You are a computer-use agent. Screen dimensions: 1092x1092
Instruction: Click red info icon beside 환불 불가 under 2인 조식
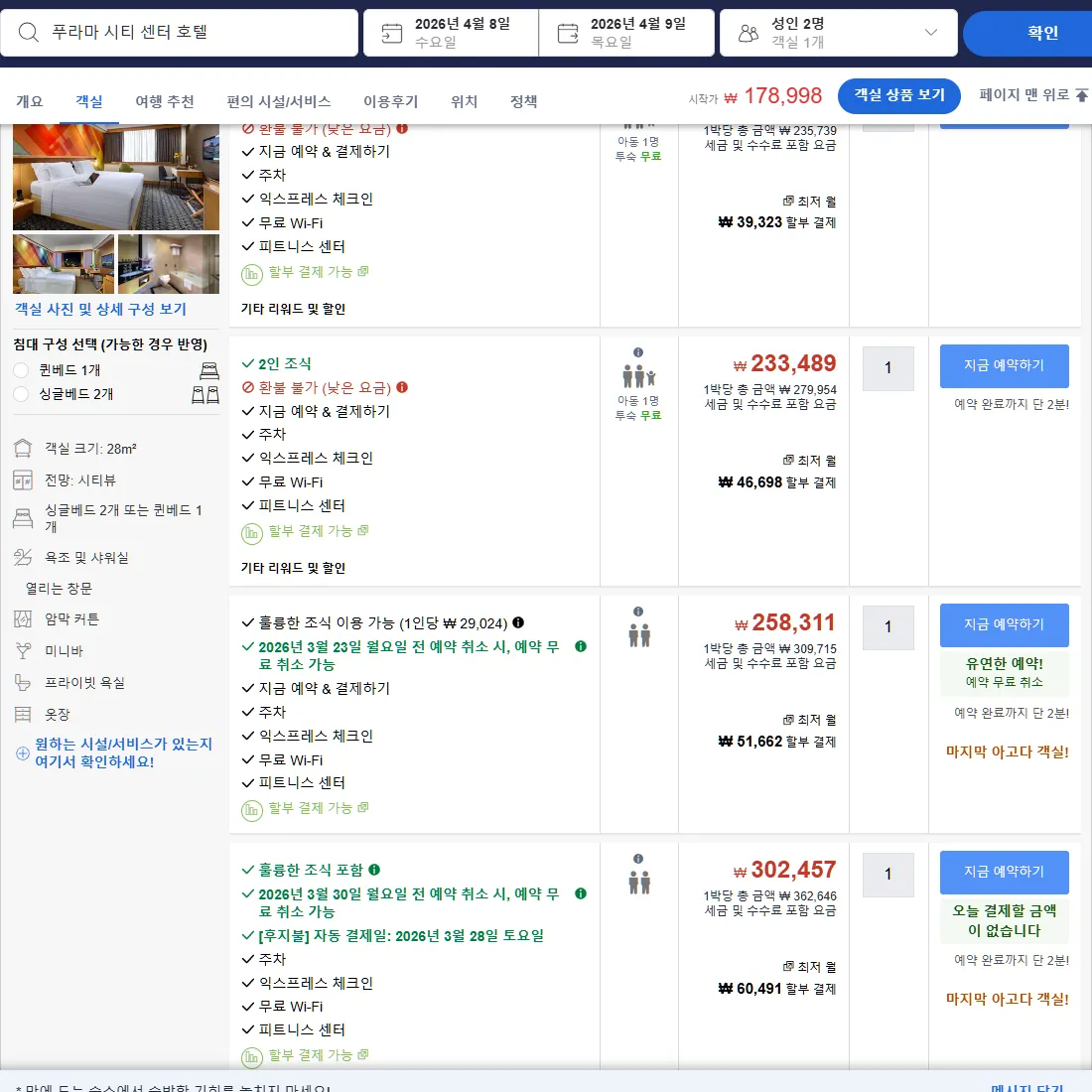tap(402, 387)
